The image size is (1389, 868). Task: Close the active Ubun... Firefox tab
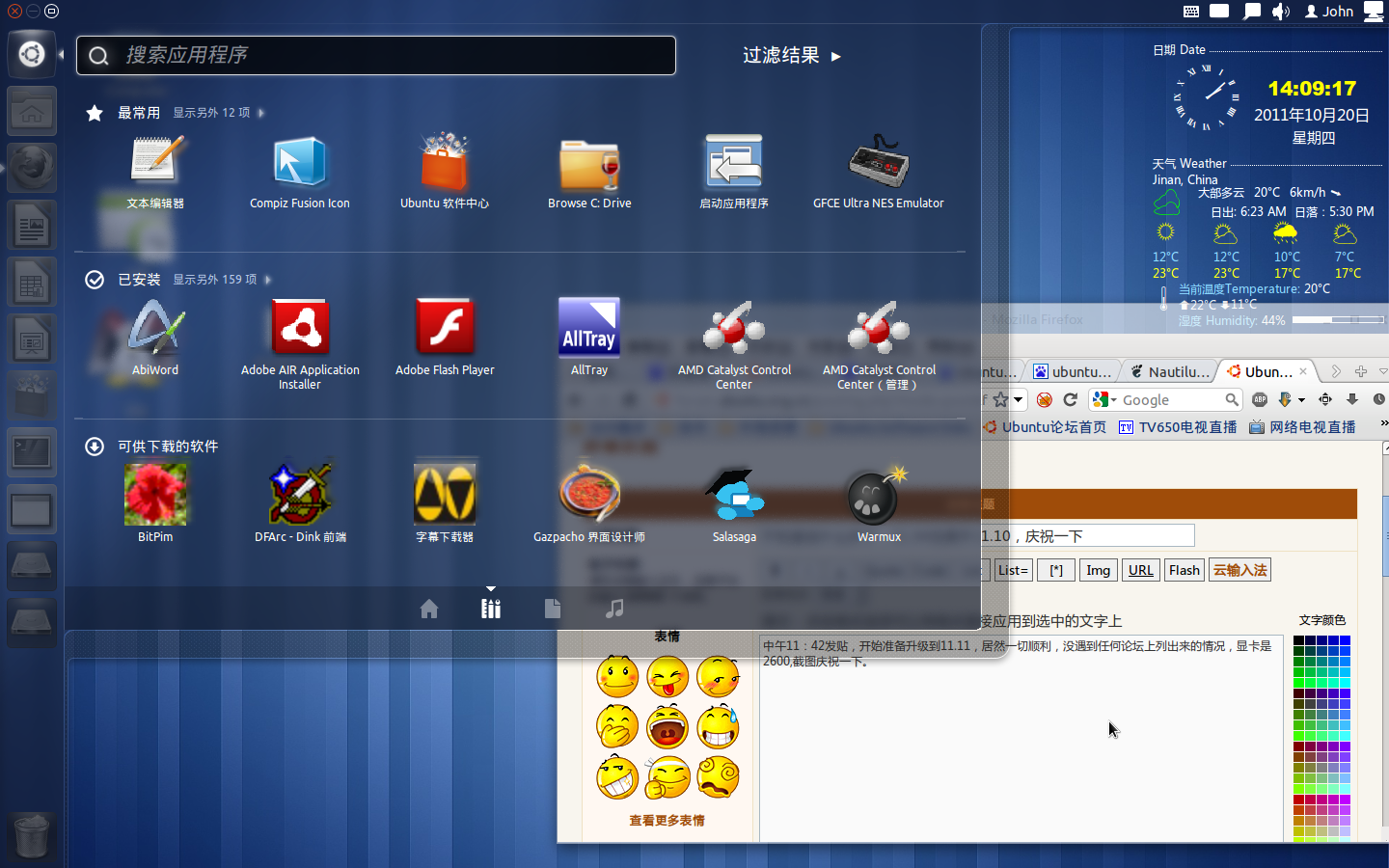pyautogui.click(x=1303, y=371)
